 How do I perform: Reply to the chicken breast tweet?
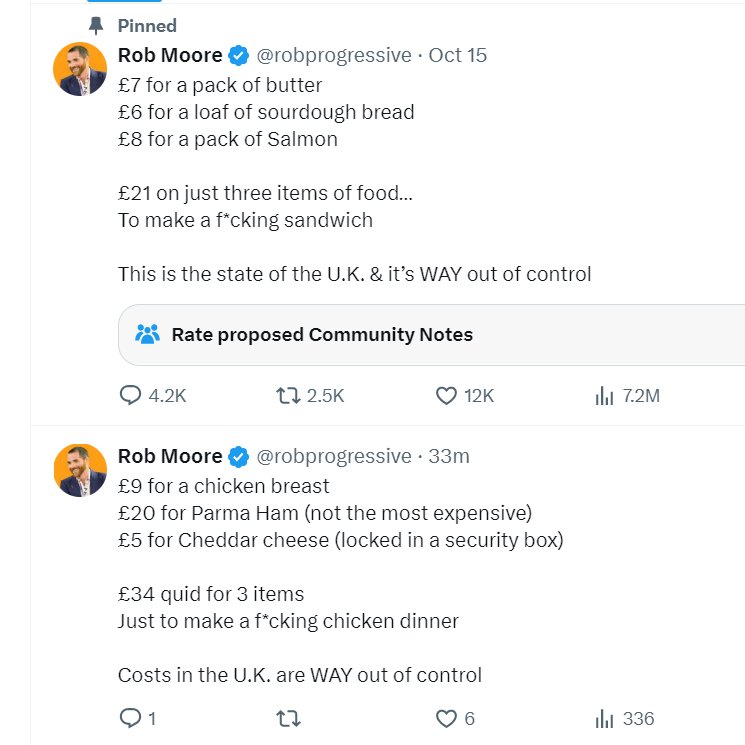[x=138, y=718]
